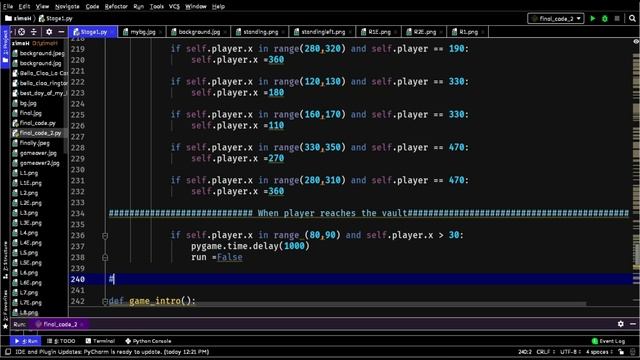Click the fold end marker on line 238
This screenshot has height=360, width=640.
pos(105,258)
